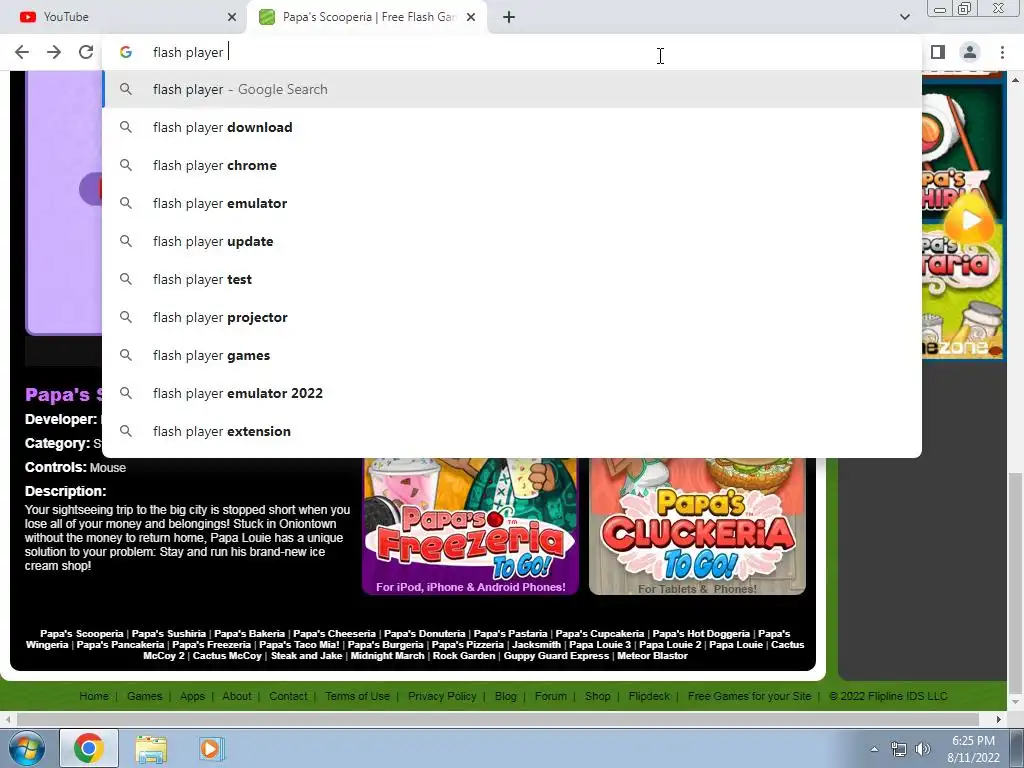Image resolution: width=1024 pixels, height=768 pixels.
Task: Go to the footer Home link
Action: pos(94,696)
